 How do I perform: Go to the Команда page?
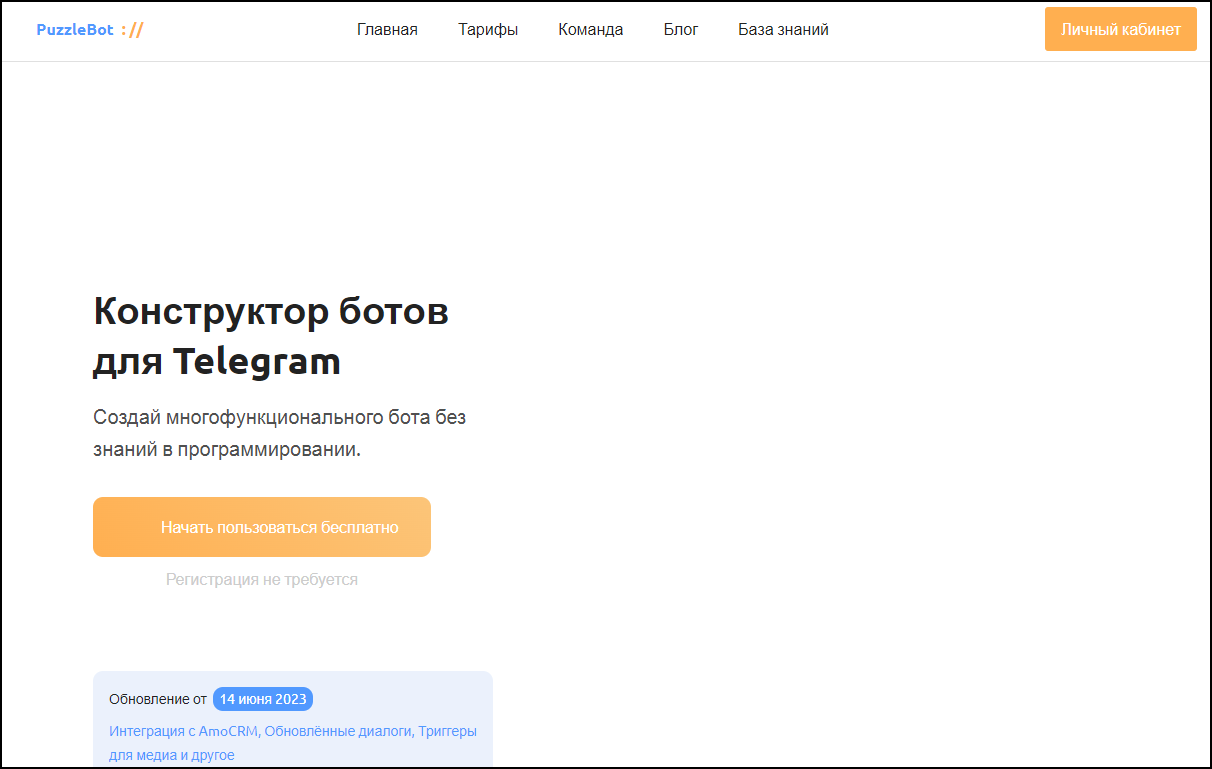click(x=590, y=30)
